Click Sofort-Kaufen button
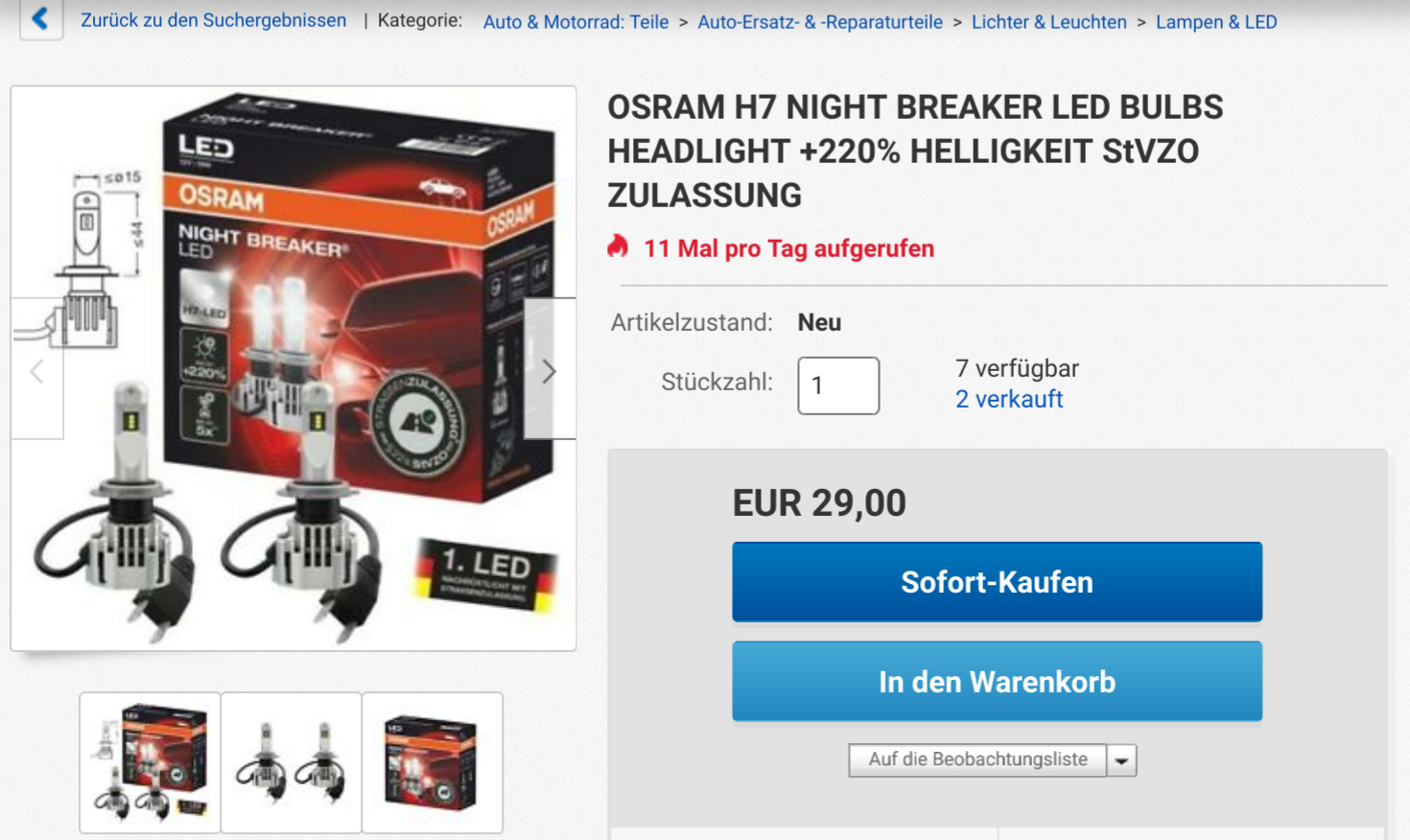This screenshot has width=1410, height=840. click(x=997, y=582)
